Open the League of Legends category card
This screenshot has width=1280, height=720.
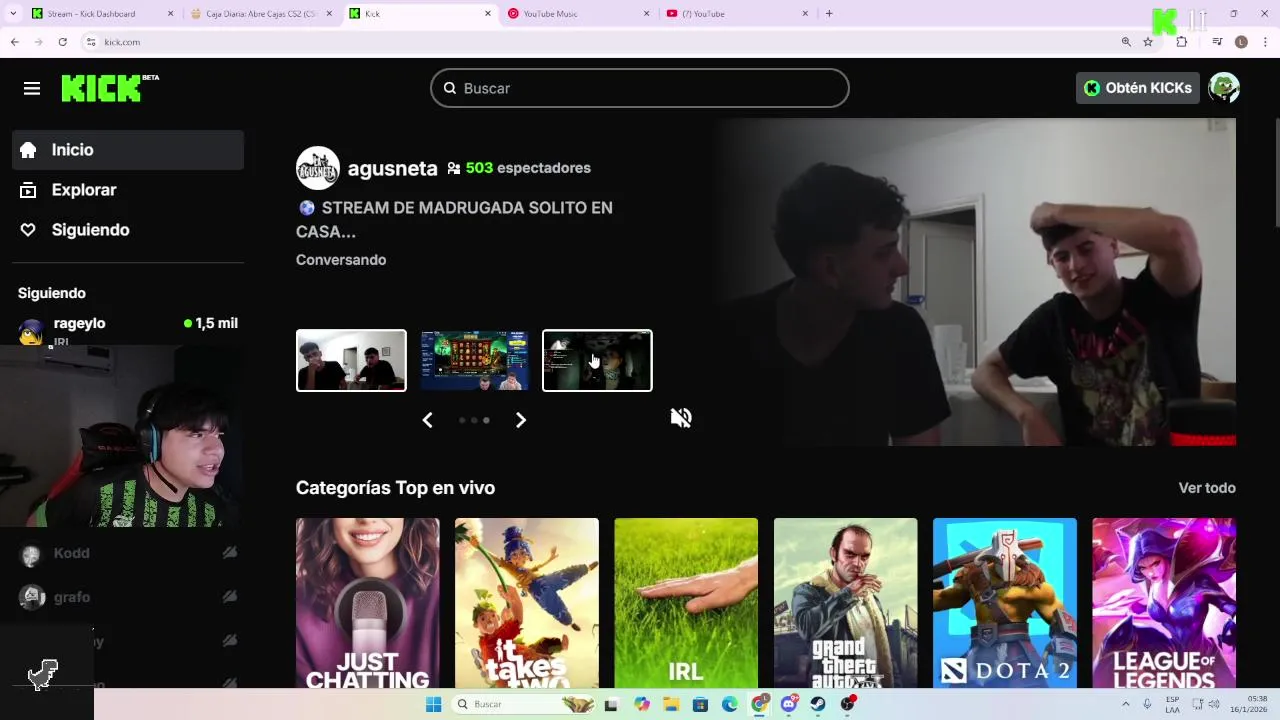click(1164, 603)
